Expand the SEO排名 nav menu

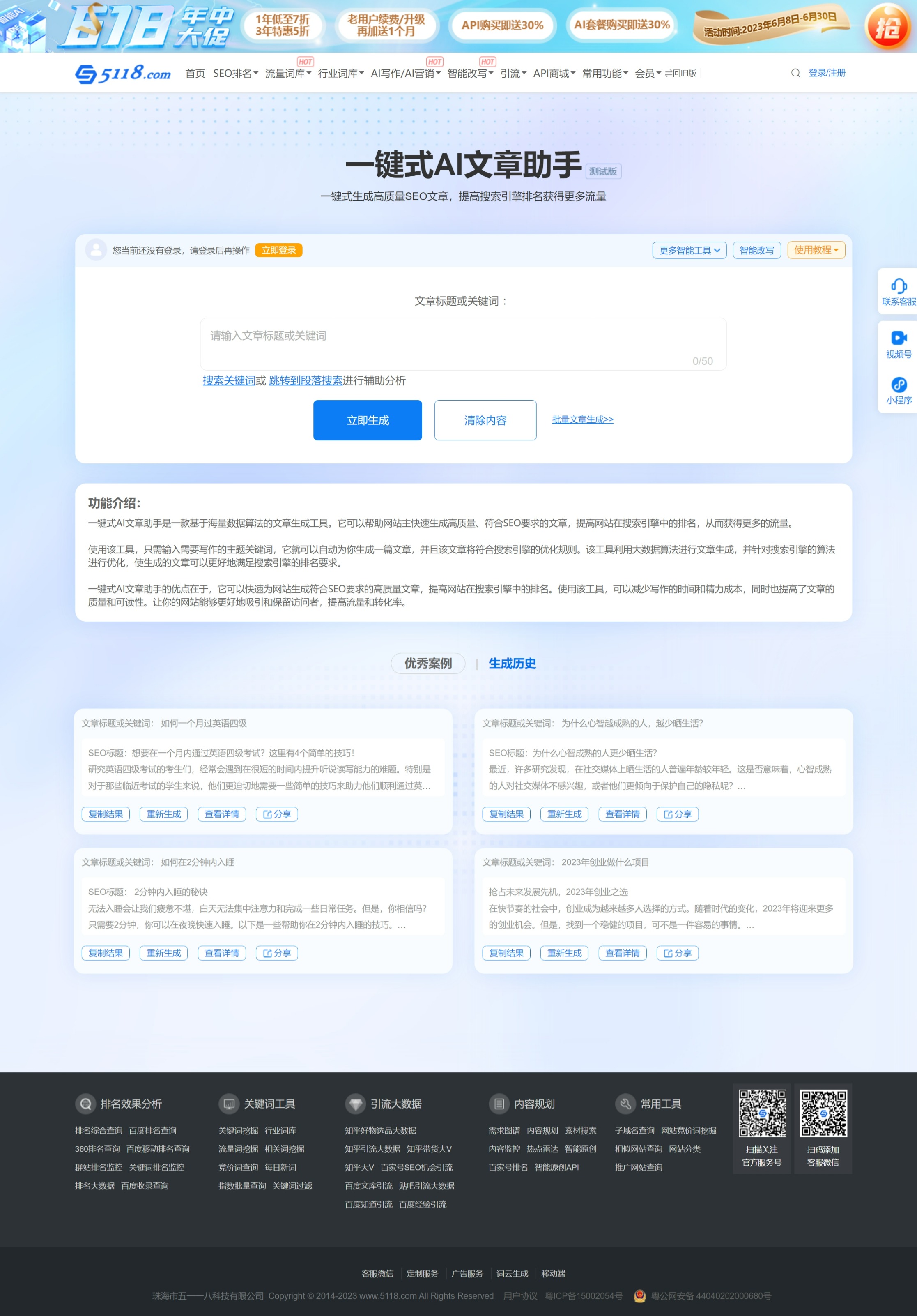point(235,74)
